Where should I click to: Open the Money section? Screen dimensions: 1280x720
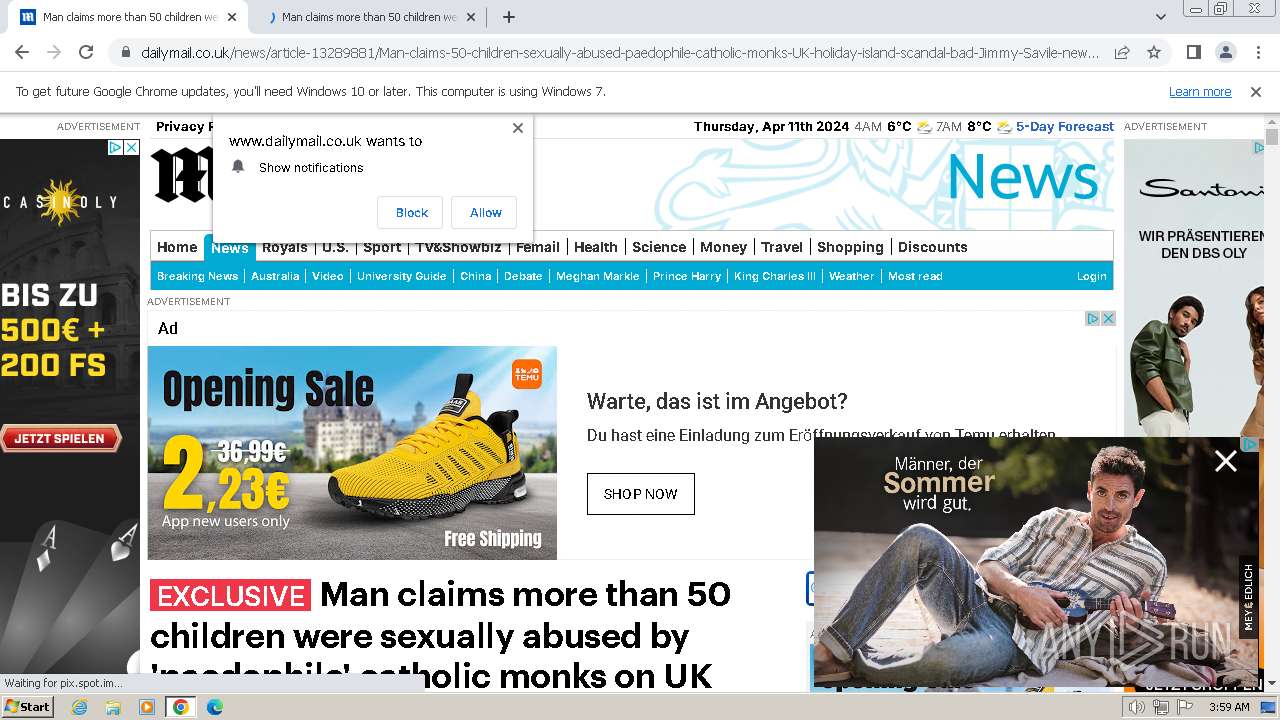tap(723, 247)
